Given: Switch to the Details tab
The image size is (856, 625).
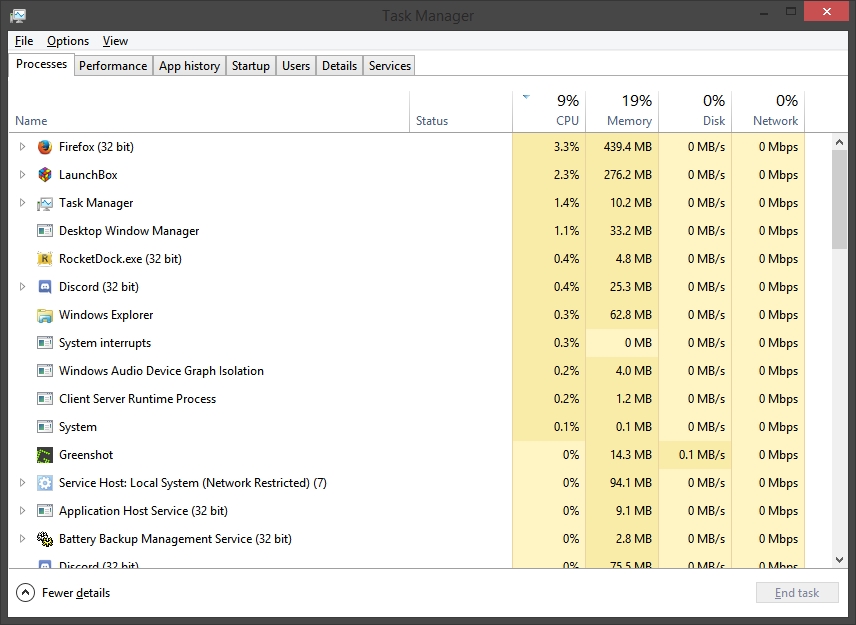Looking at the screenshot, I should click(339, 66).
